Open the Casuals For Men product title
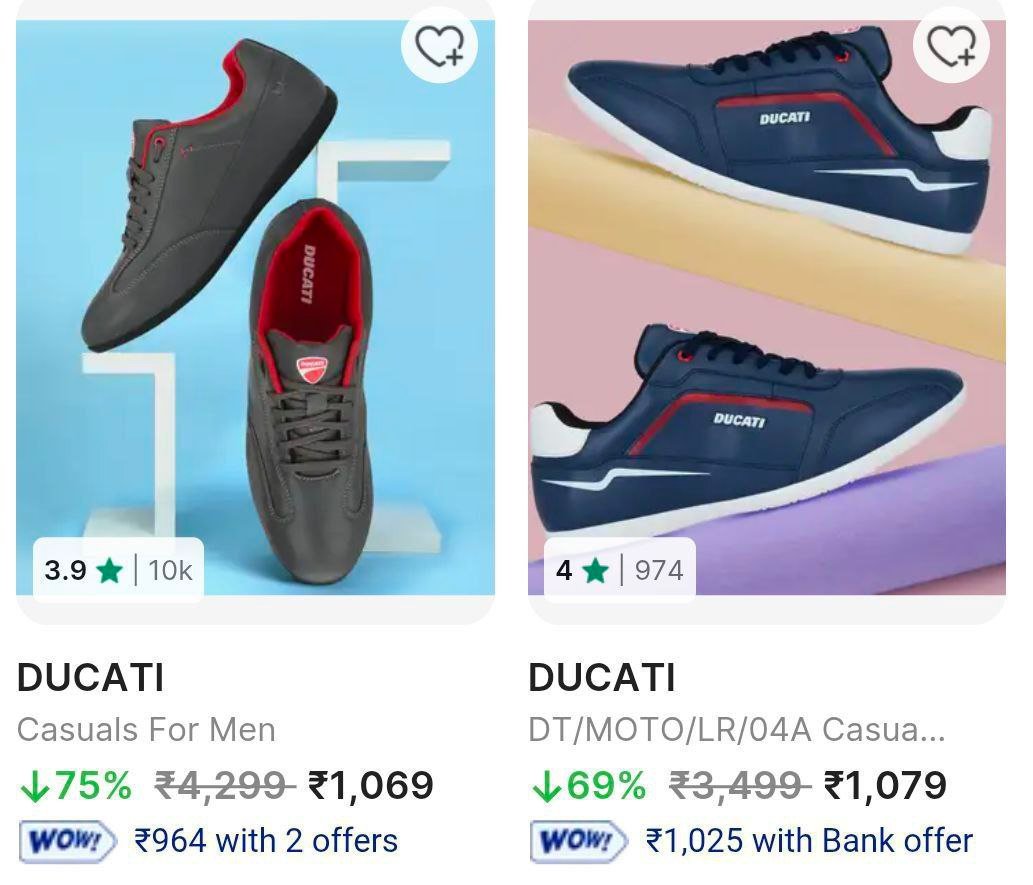 [146, 730]
